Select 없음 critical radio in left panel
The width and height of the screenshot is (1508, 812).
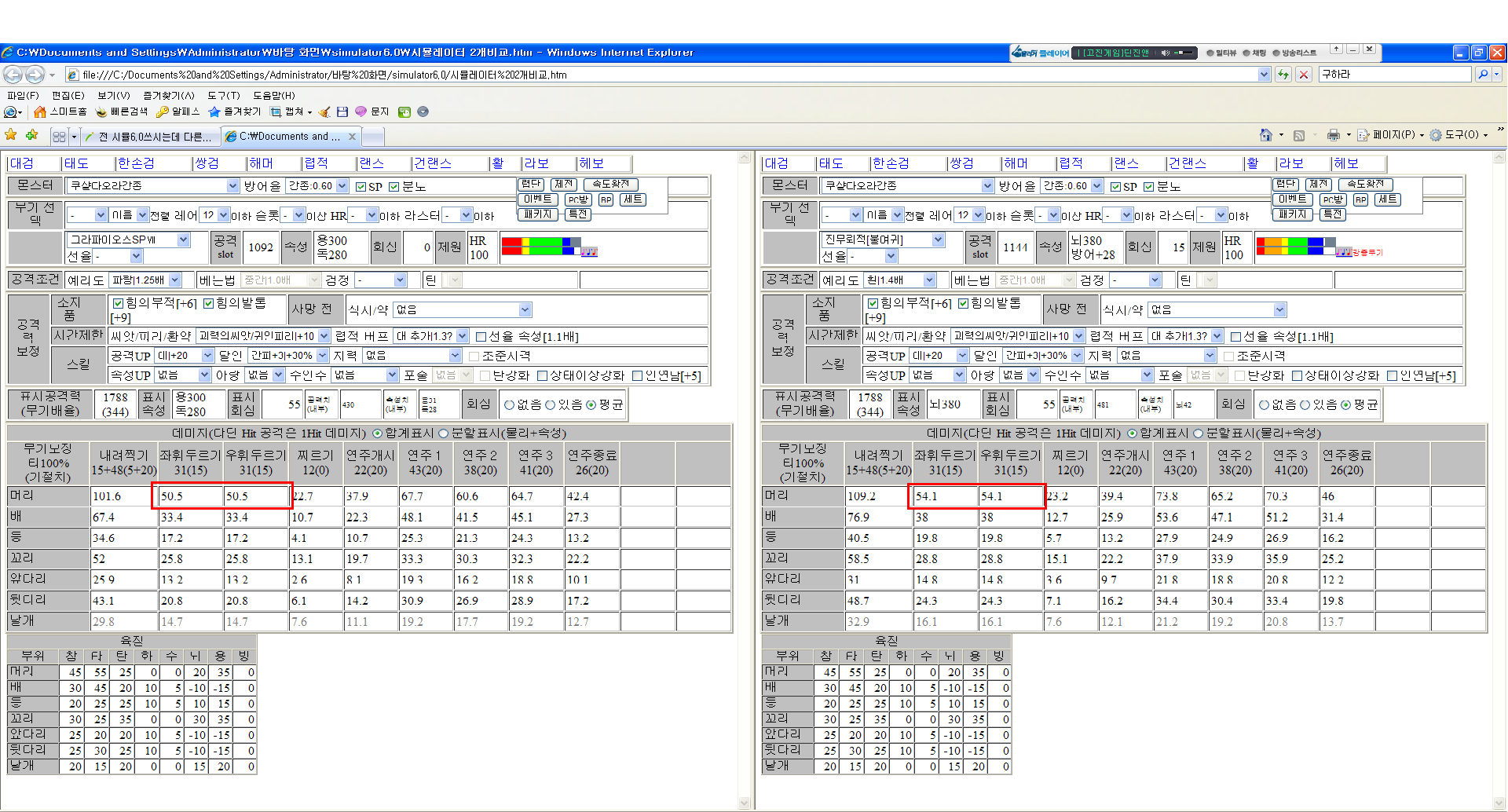coord(509,405)
